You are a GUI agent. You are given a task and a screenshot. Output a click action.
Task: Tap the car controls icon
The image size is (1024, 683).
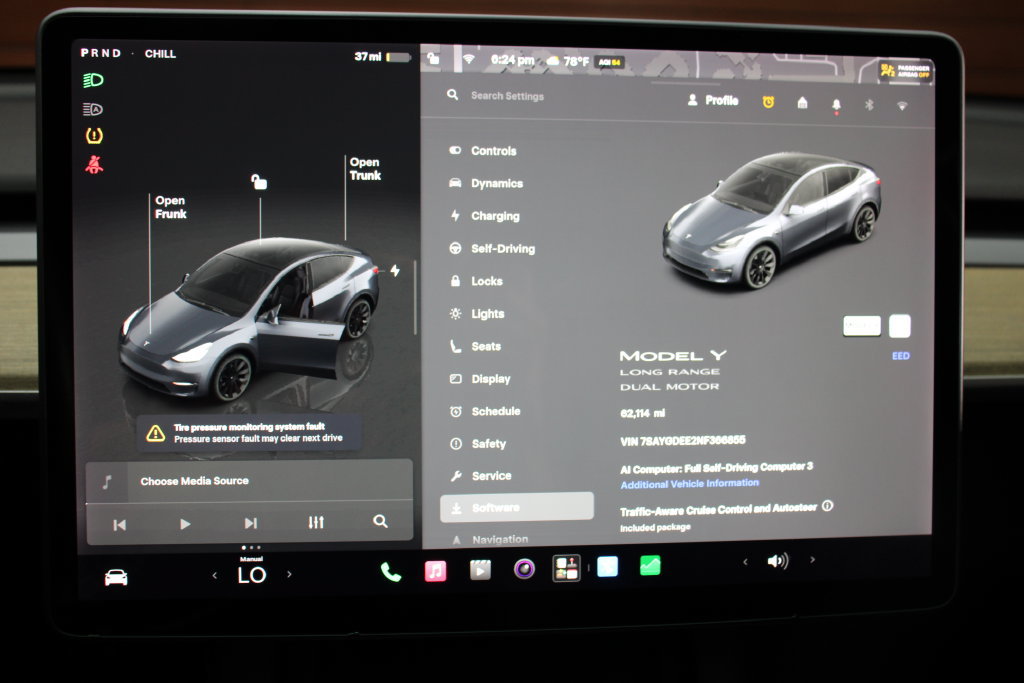point(116,577)
